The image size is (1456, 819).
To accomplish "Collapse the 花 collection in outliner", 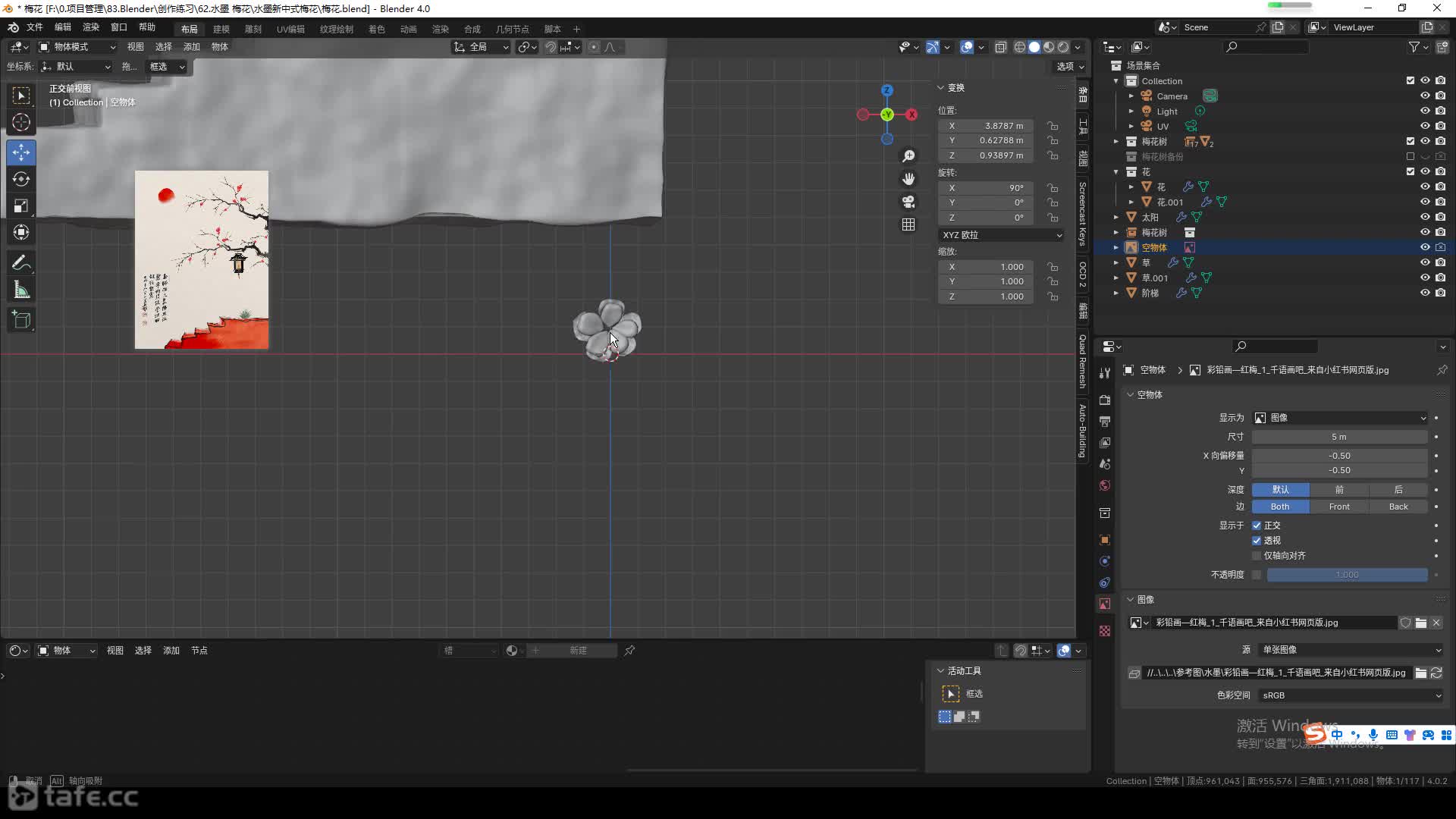I will 1116,171.
